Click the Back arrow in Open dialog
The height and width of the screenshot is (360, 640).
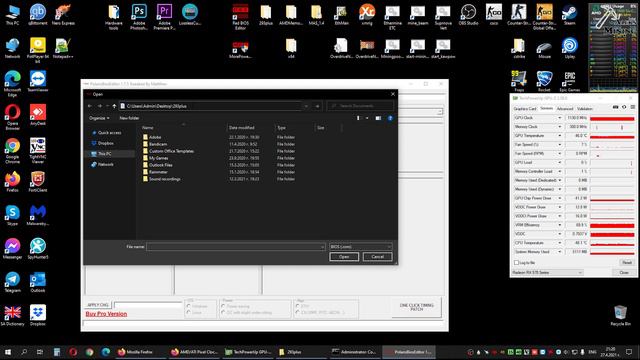point(90,106)
